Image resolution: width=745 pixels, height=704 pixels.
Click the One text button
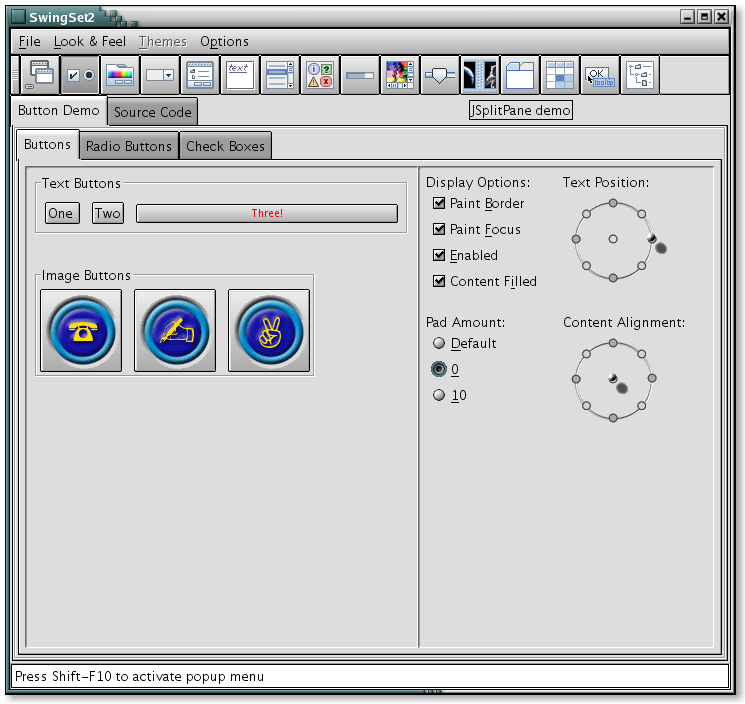[61, 213]
